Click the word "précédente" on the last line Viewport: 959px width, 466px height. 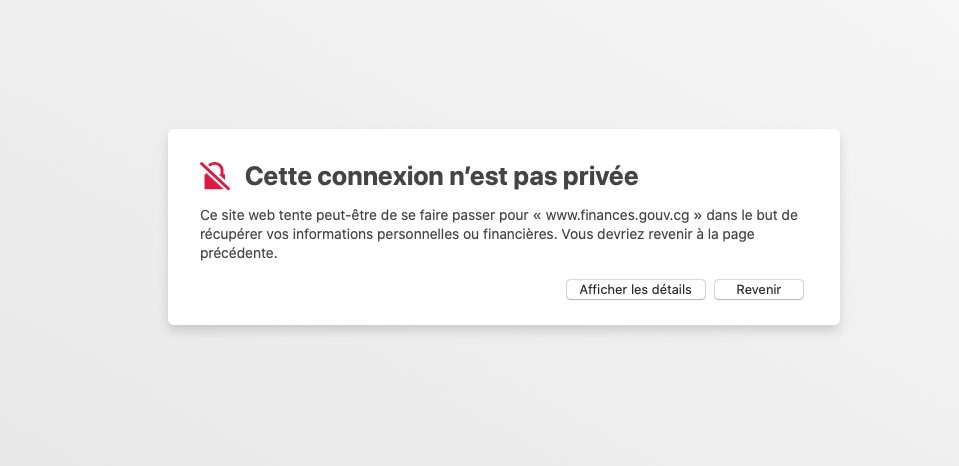237,253
